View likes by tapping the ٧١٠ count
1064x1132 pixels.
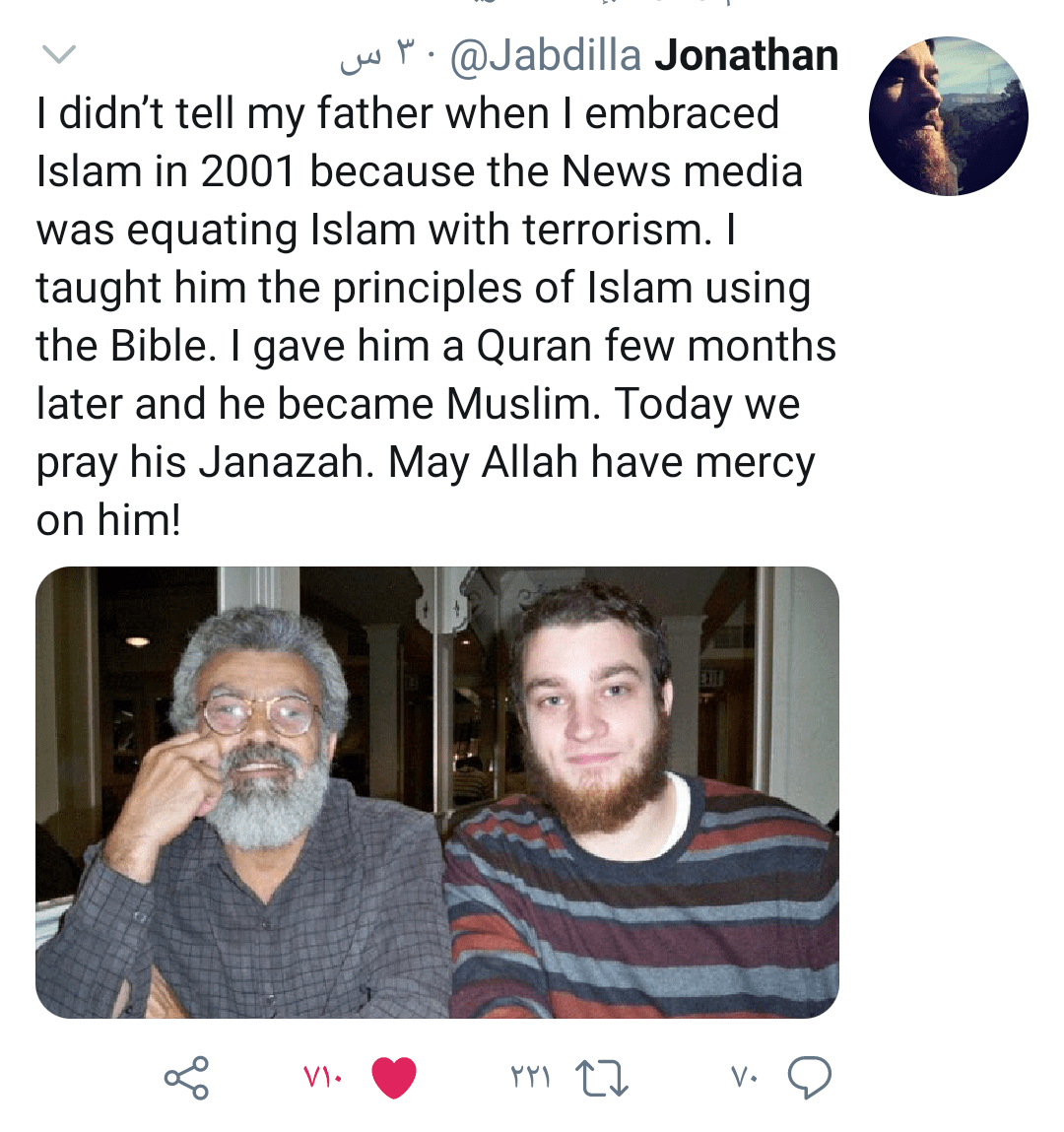tap(319, 1077)
